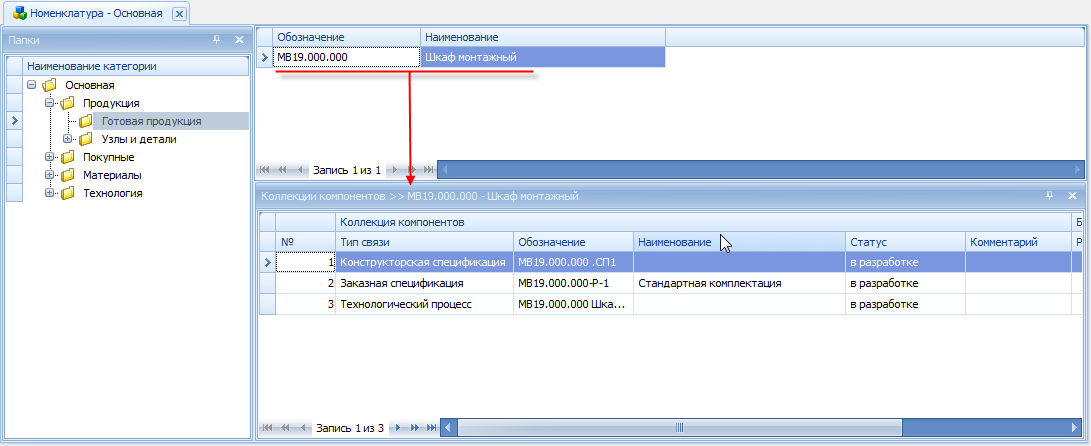This screenshot has height=446, width=1091.
Task: Click the Готовая продукция folder icon
Action: [86, 121]
